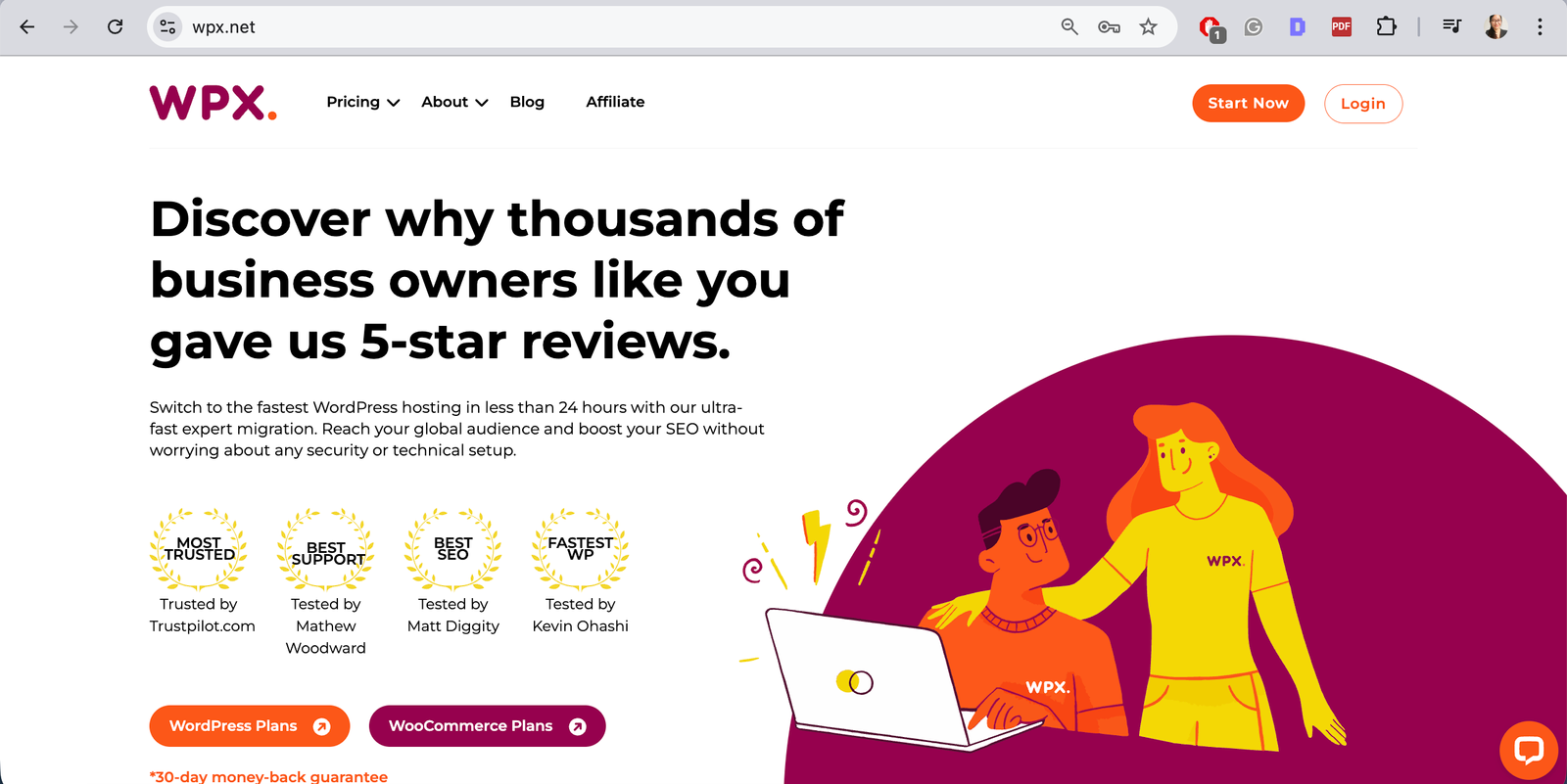The height and width of the screenshot is (784, 1567).
Task: Expand the Pricing dropdown menu
Action: pyautogui.click(x=362, y=102)
